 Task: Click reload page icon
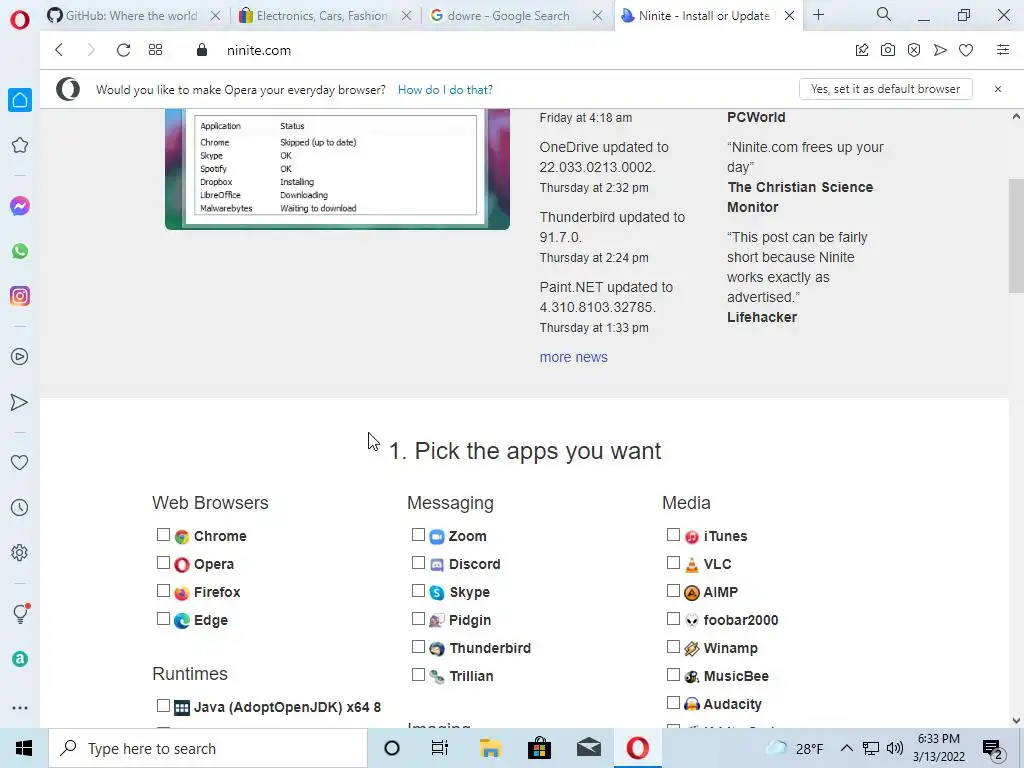[x=123, y=50]
